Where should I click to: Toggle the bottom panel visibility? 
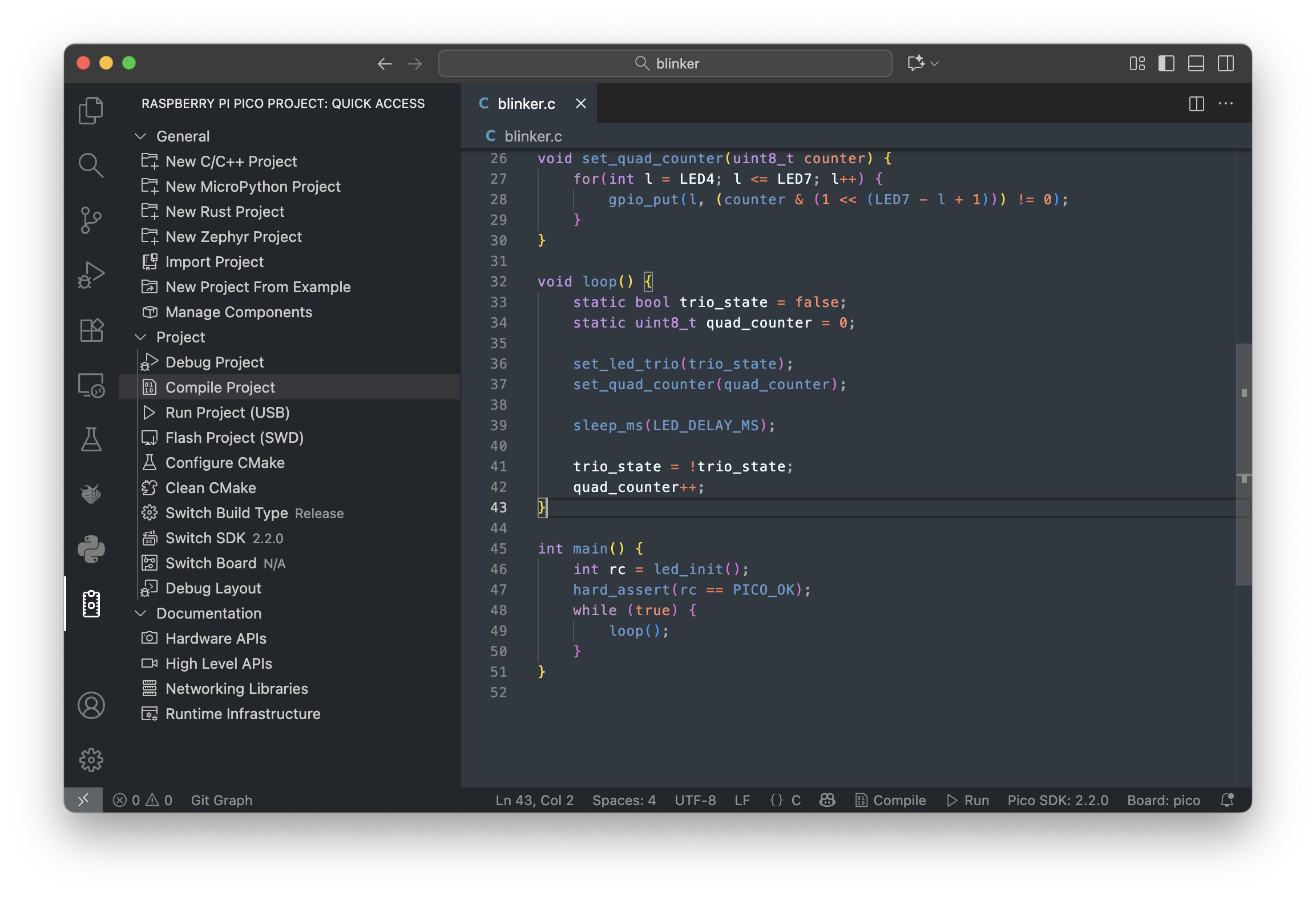tap(1196, 63)
